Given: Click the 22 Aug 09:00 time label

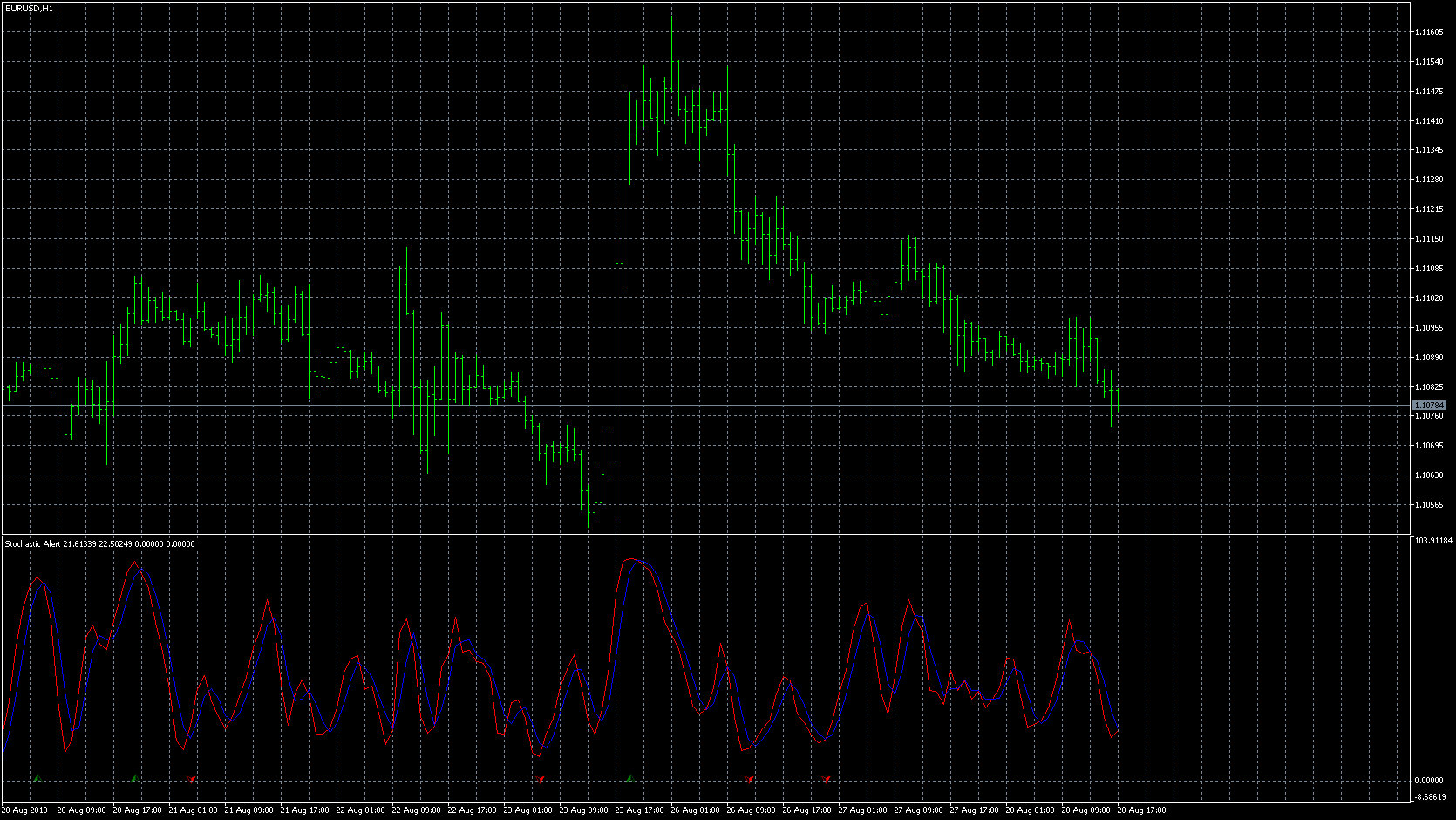Looking at the screenshot, I should point(416,810).
